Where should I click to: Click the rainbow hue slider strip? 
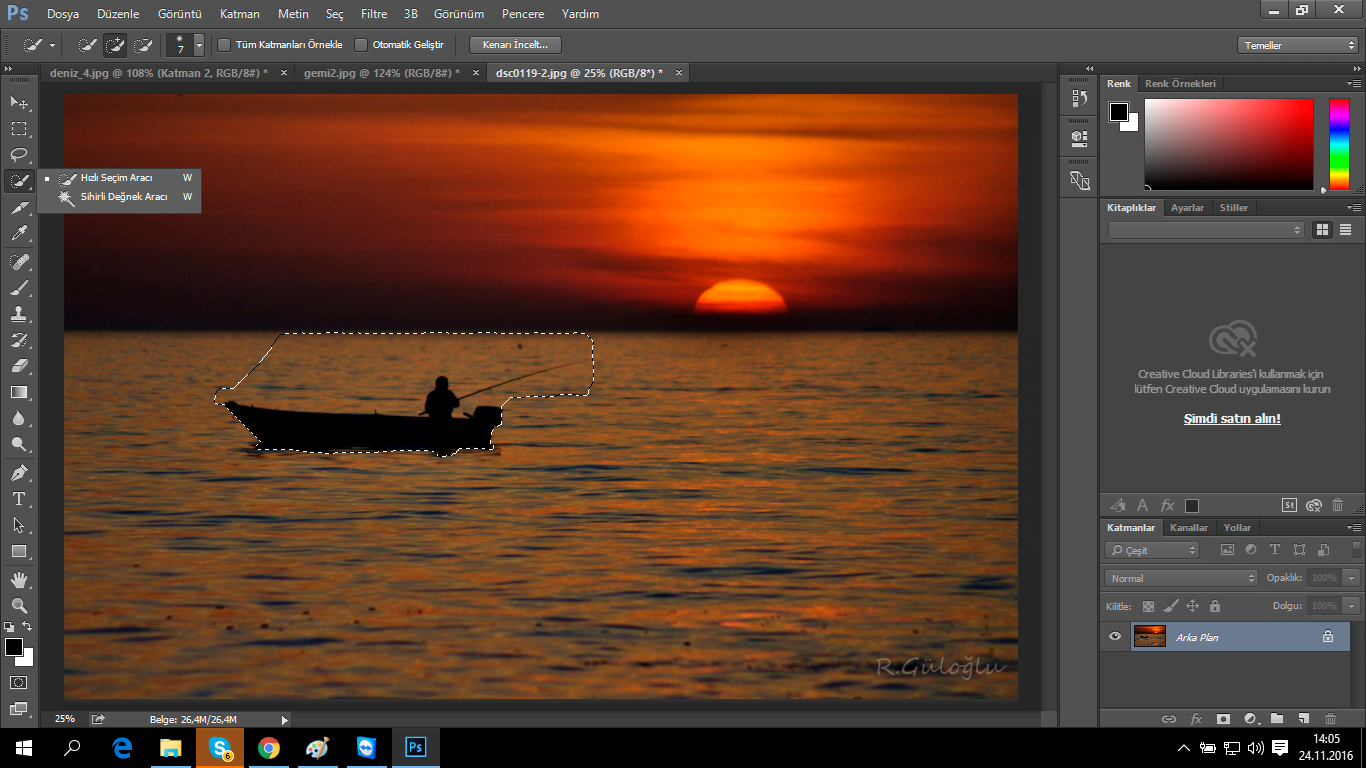[1338, 144]
